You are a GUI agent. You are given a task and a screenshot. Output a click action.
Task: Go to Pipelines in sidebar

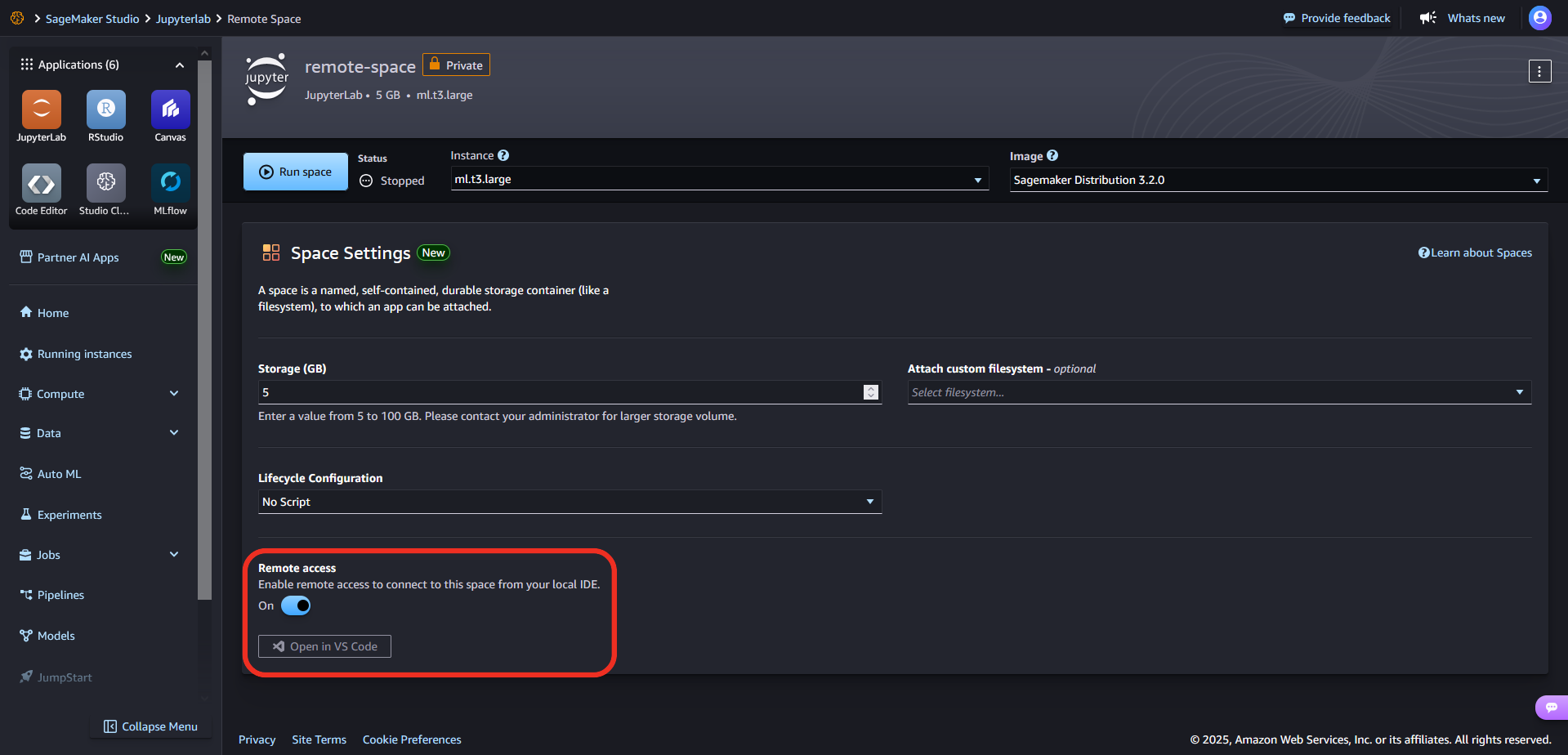[x=60, y=595]
